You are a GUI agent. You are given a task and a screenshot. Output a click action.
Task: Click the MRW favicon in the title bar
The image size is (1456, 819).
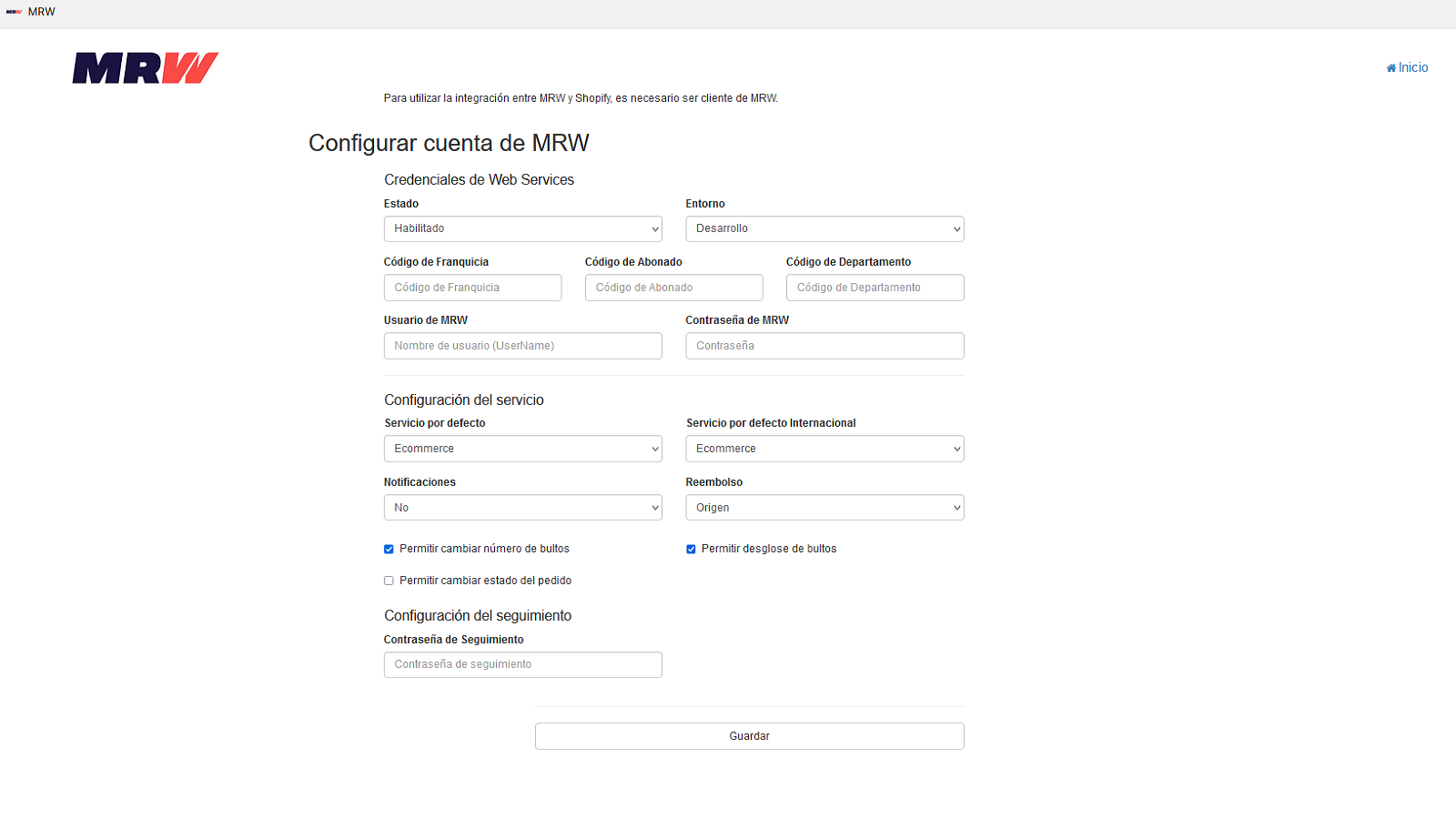[14, 12]
